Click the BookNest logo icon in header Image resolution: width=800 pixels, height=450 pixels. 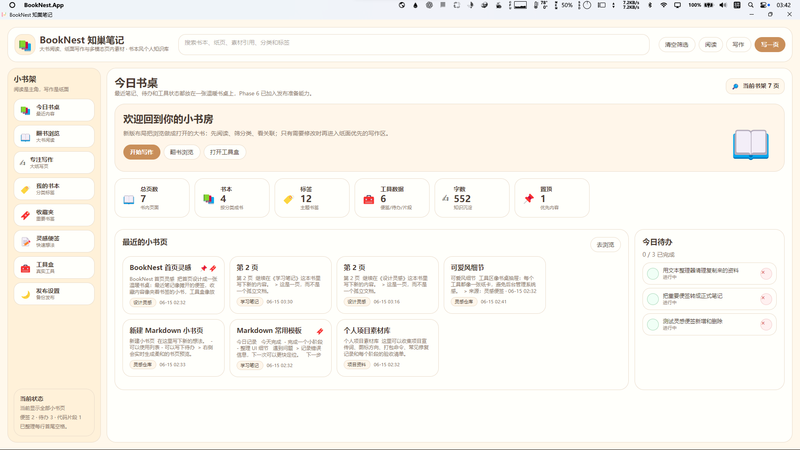pyautogui.click(x=24, y=45)
